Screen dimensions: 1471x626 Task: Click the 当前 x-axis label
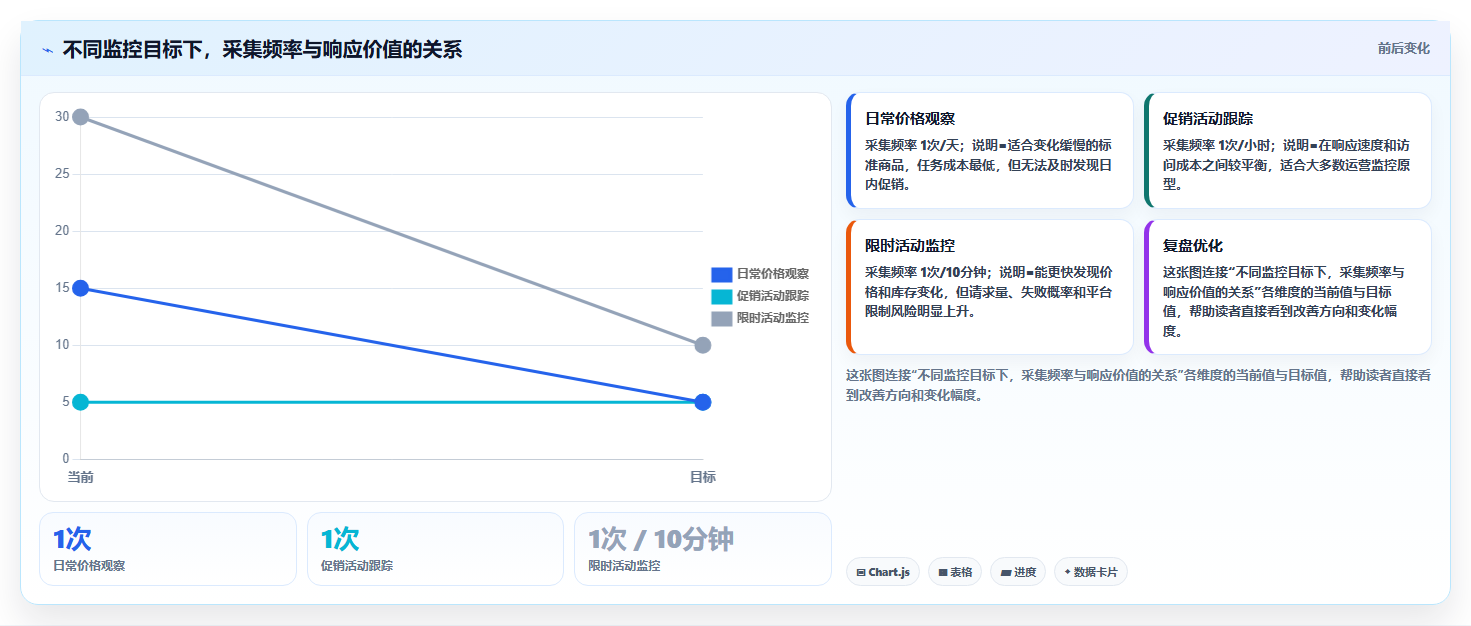pos(81,478)
